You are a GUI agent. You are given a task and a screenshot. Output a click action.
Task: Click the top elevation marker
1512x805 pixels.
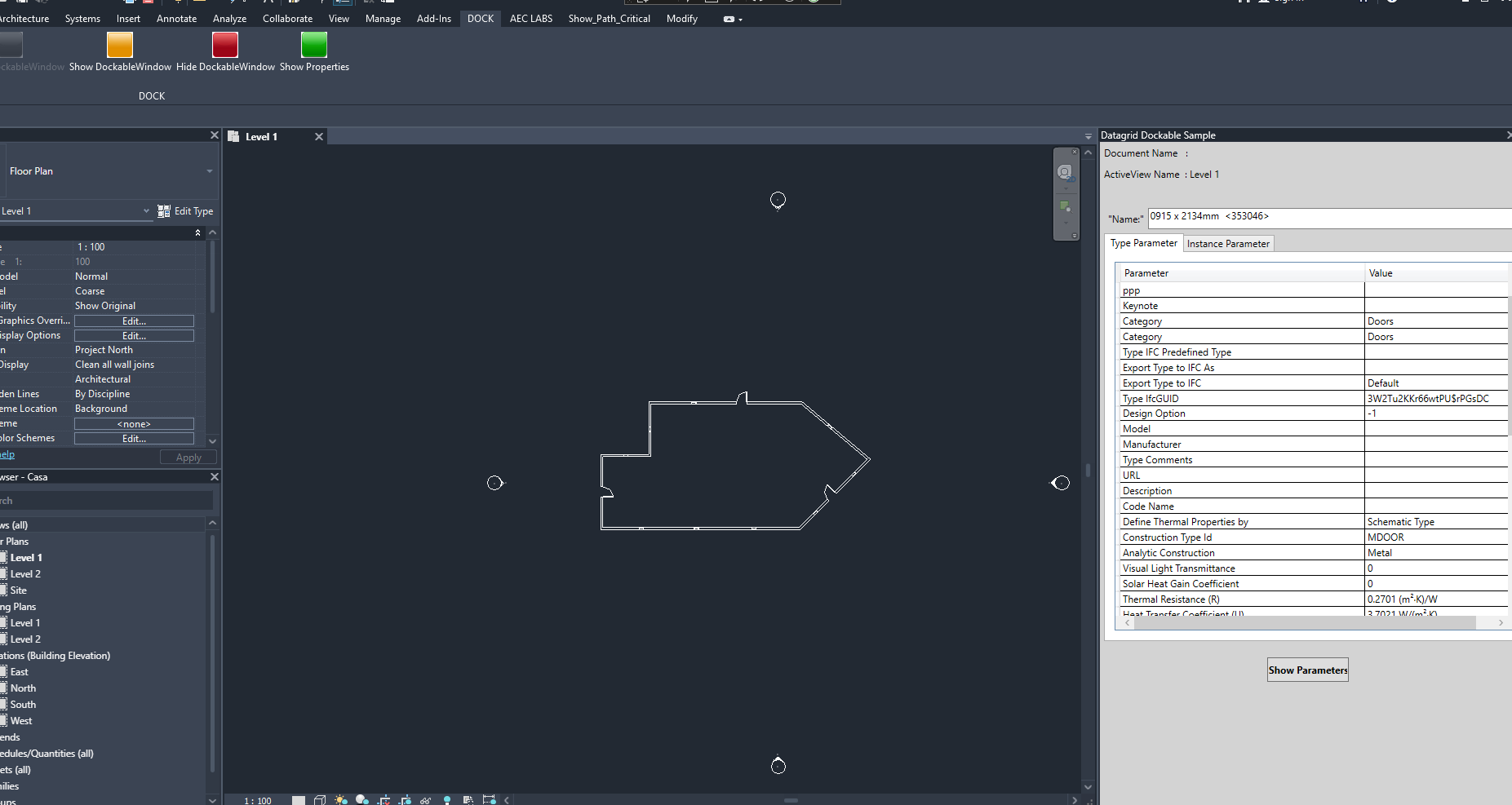(778, 200)
